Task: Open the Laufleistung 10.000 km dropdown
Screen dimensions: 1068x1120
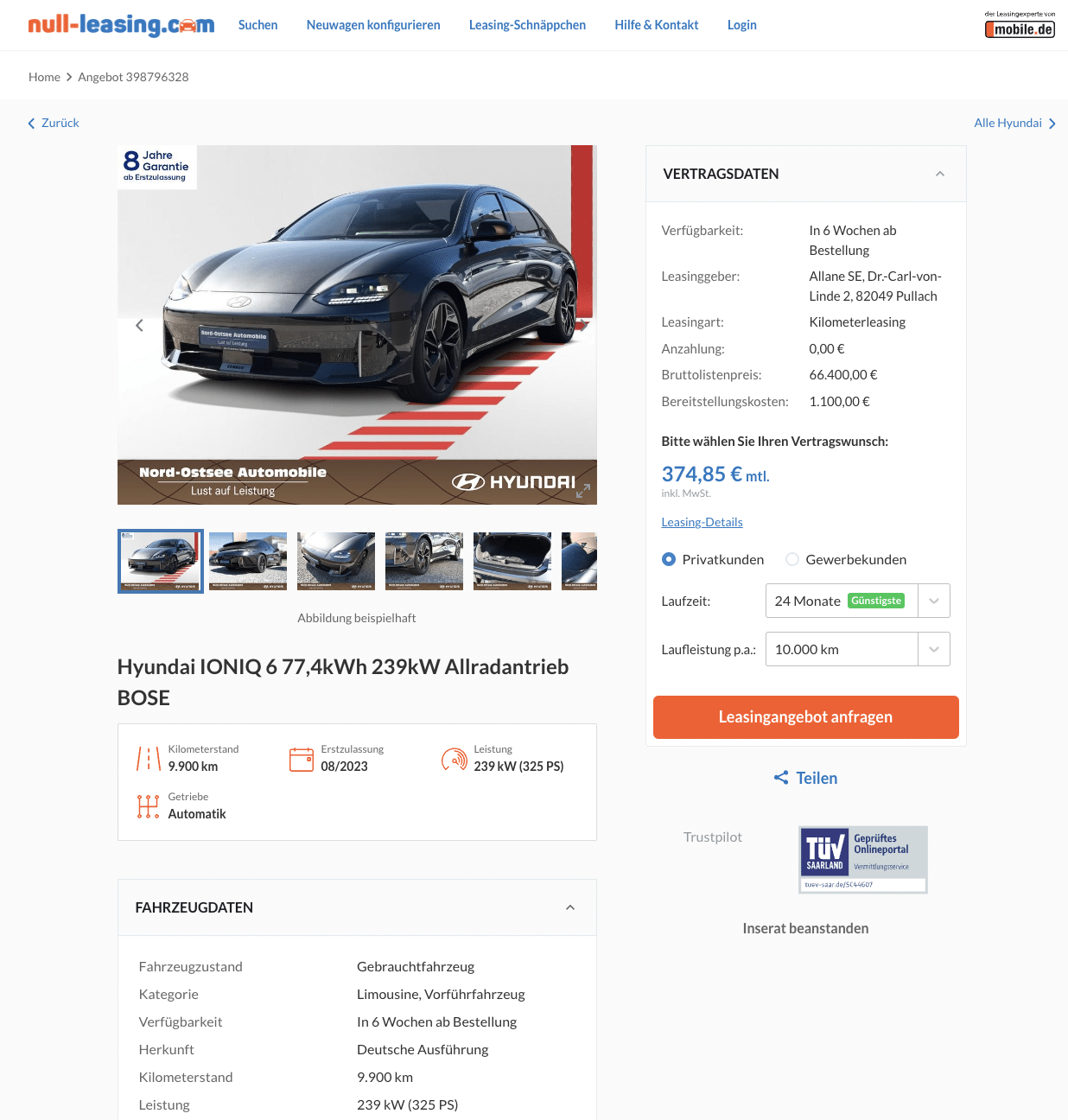Action: [x=857, y=649]
